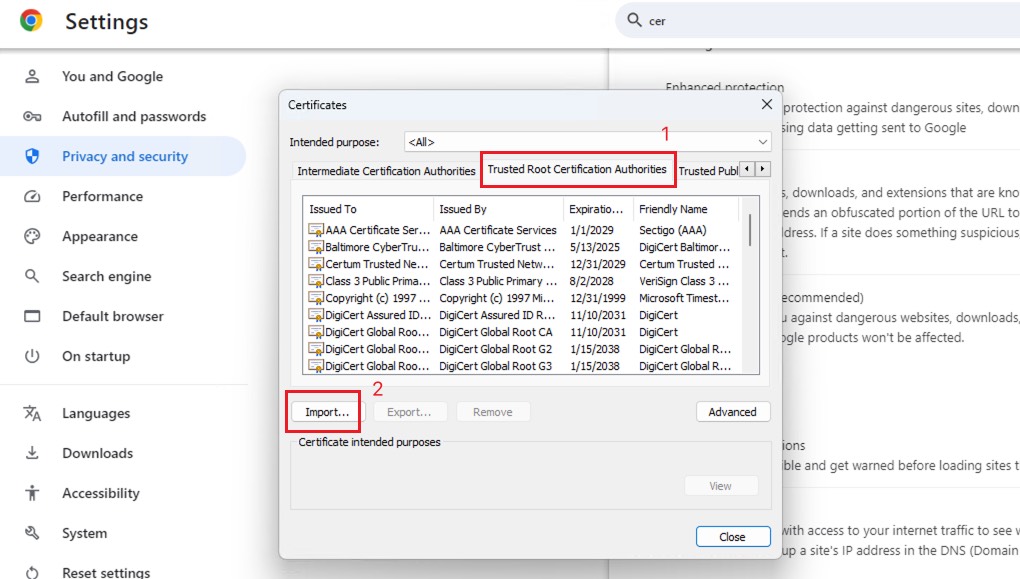1020x579 pixels.
Task: Click the Performance gauge icon
Action: coord(32,197)
